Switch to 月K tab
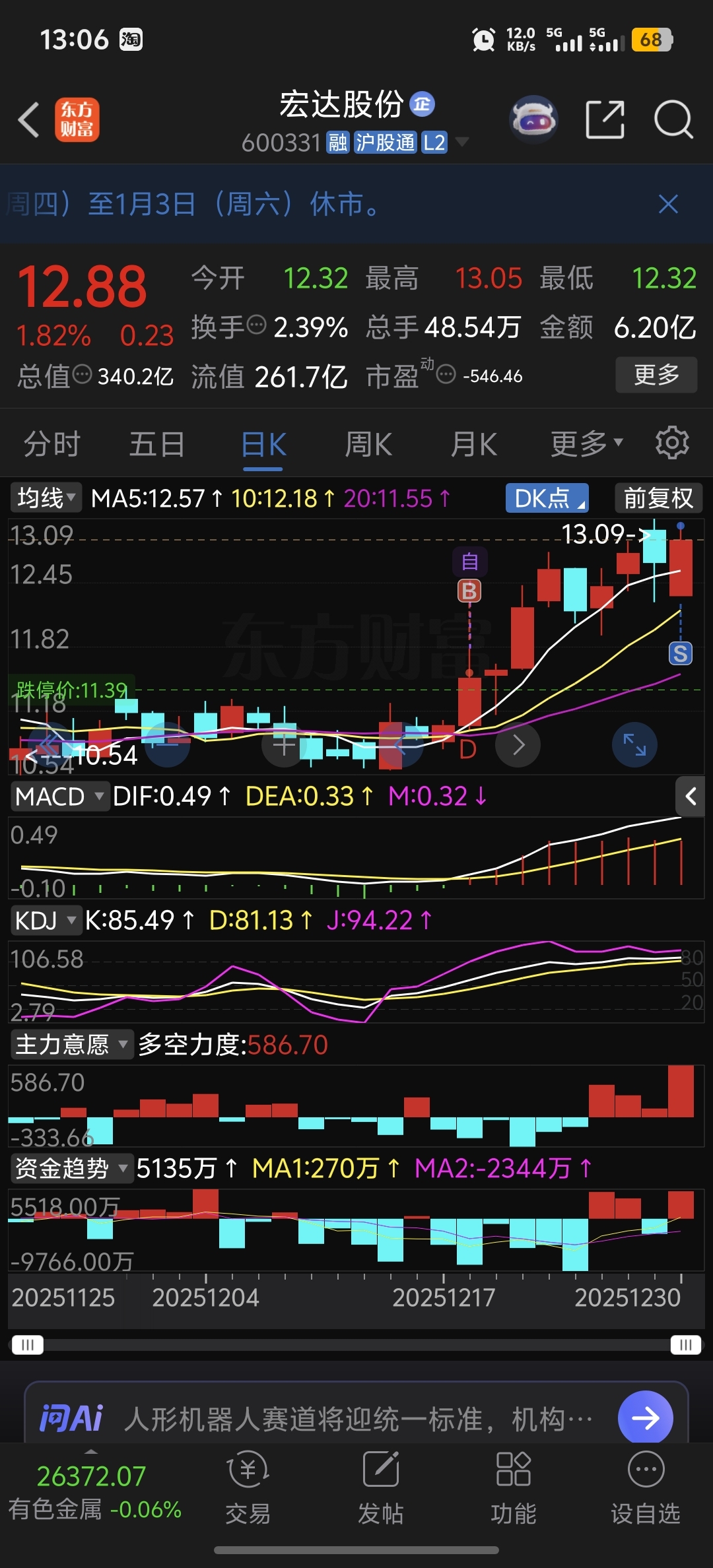 pos(474,444)
